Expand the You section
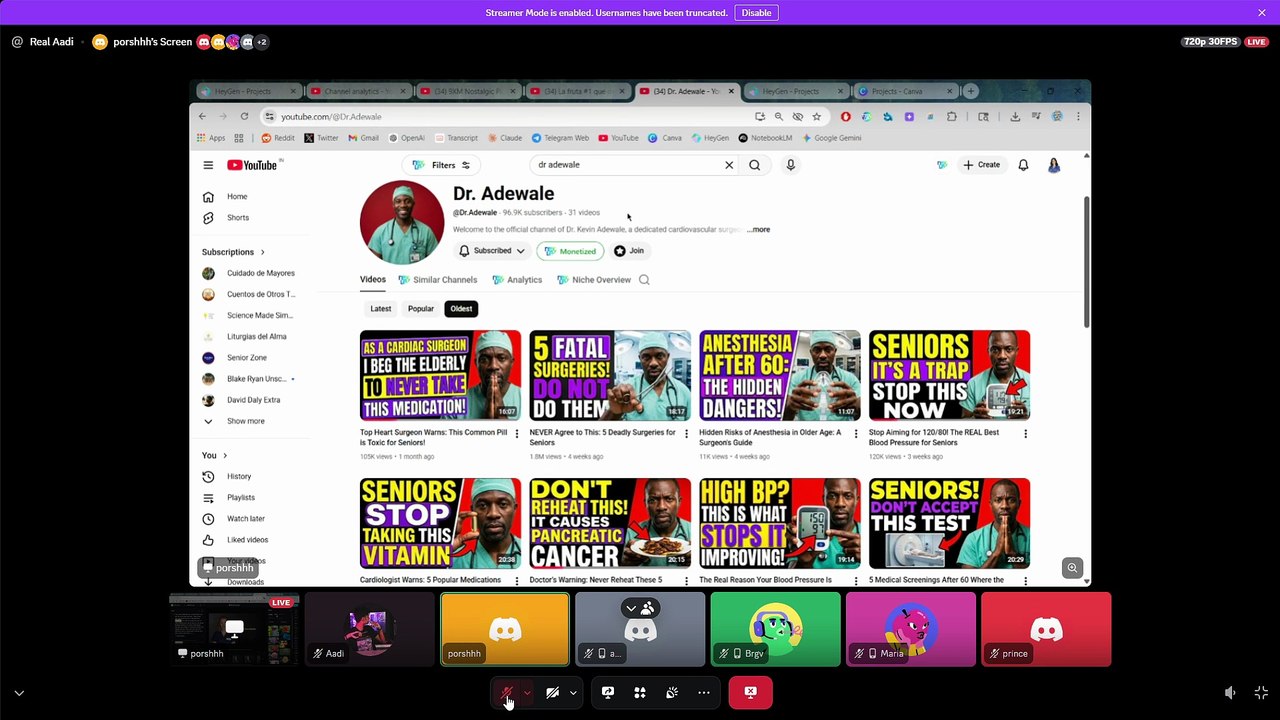The image size is (1280, 720). [214, 455]
